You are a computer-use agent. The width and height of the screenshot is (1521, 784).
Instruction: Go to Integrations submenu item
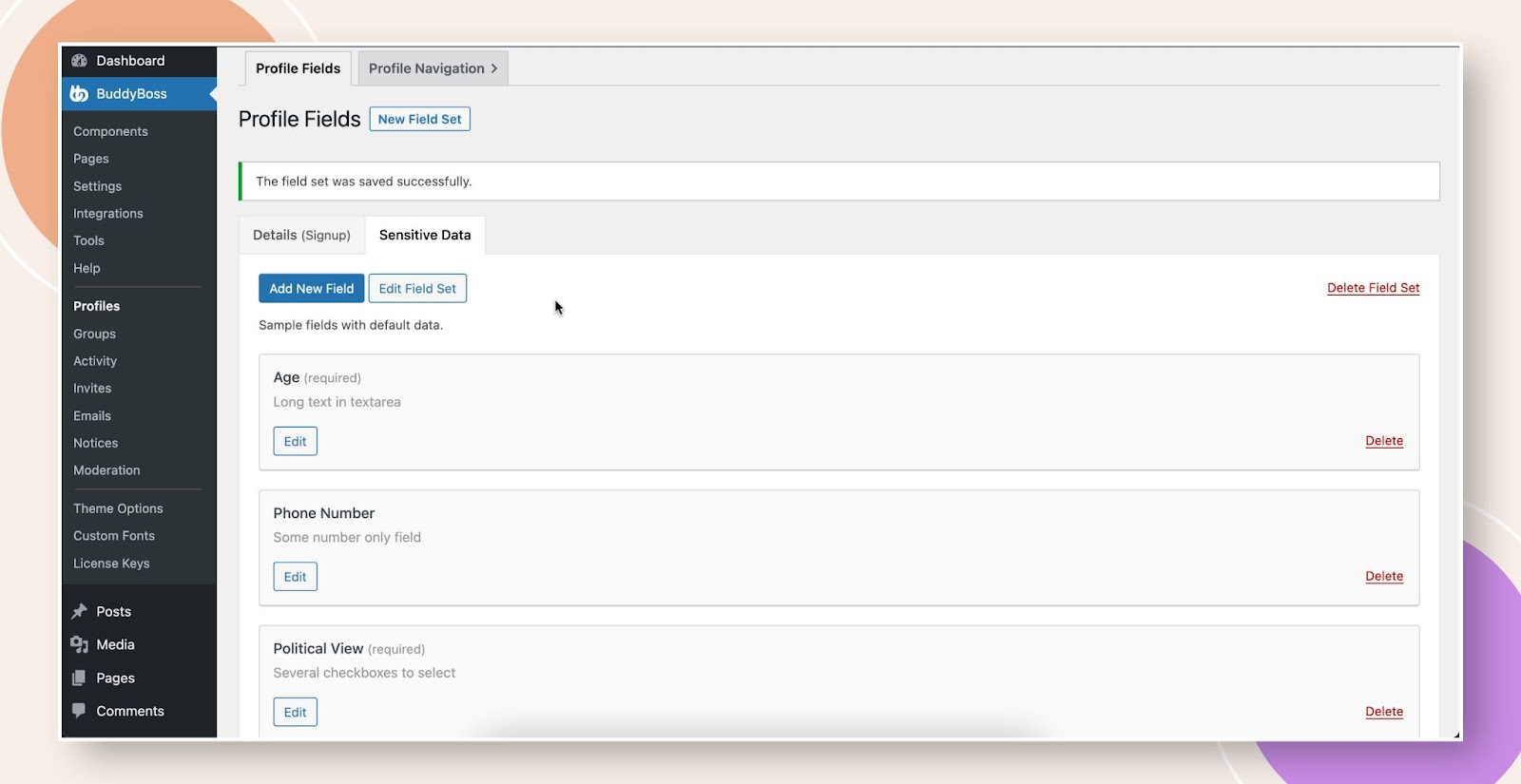click(107, 214)
